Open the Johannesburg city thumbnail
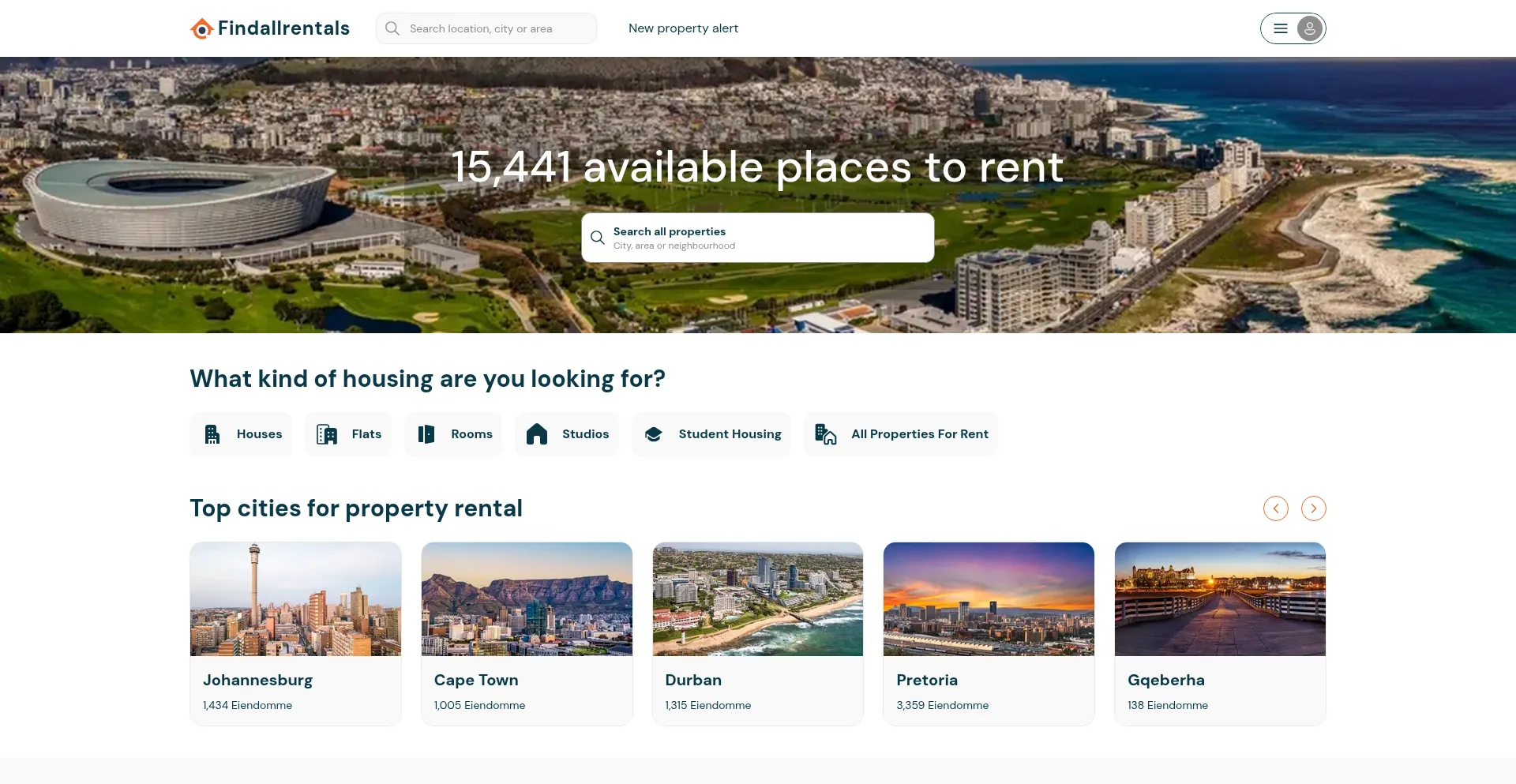 pyautogui.click(x=295, y=599)
